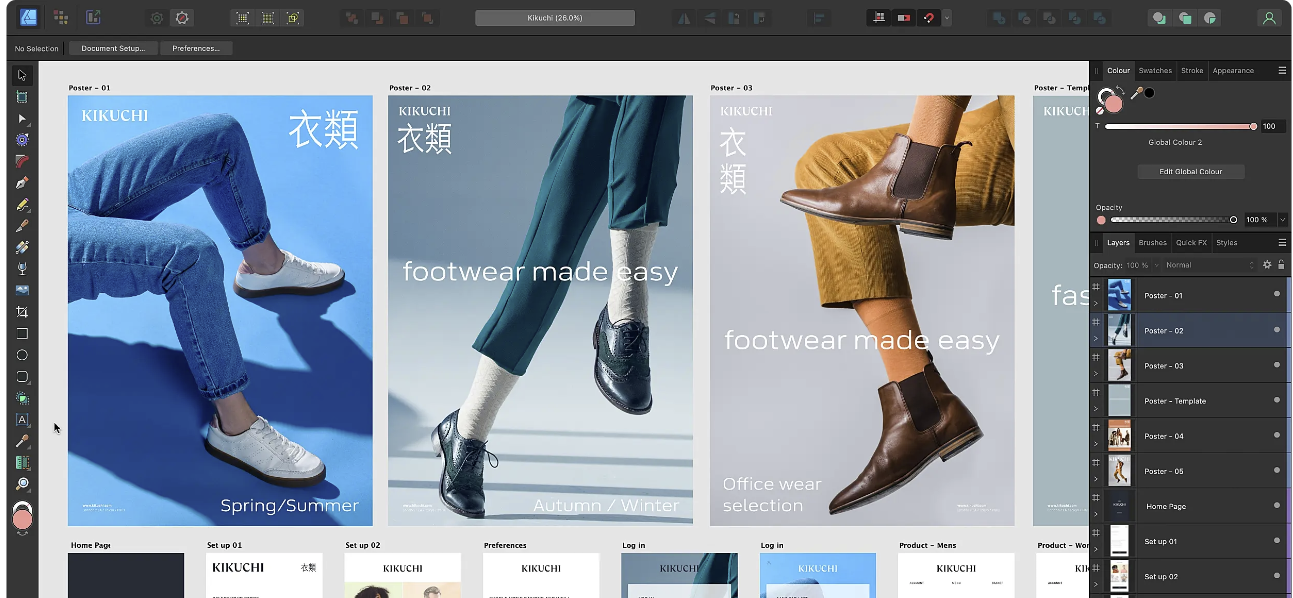Viewport: 1293px width, 598px height.
Task: Open the snapping options dropdown arrow
Action: (947, 18)
